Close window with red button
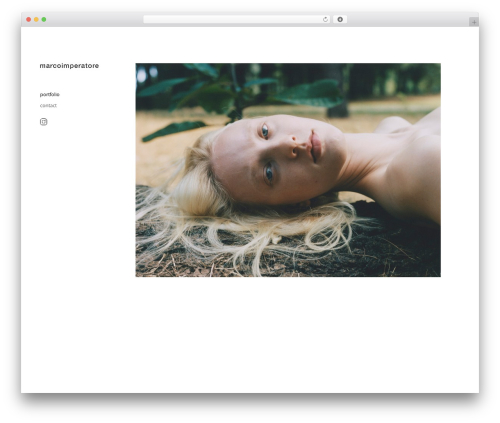Viewport: 500px width, 423px height. click(x=29, y=20)
